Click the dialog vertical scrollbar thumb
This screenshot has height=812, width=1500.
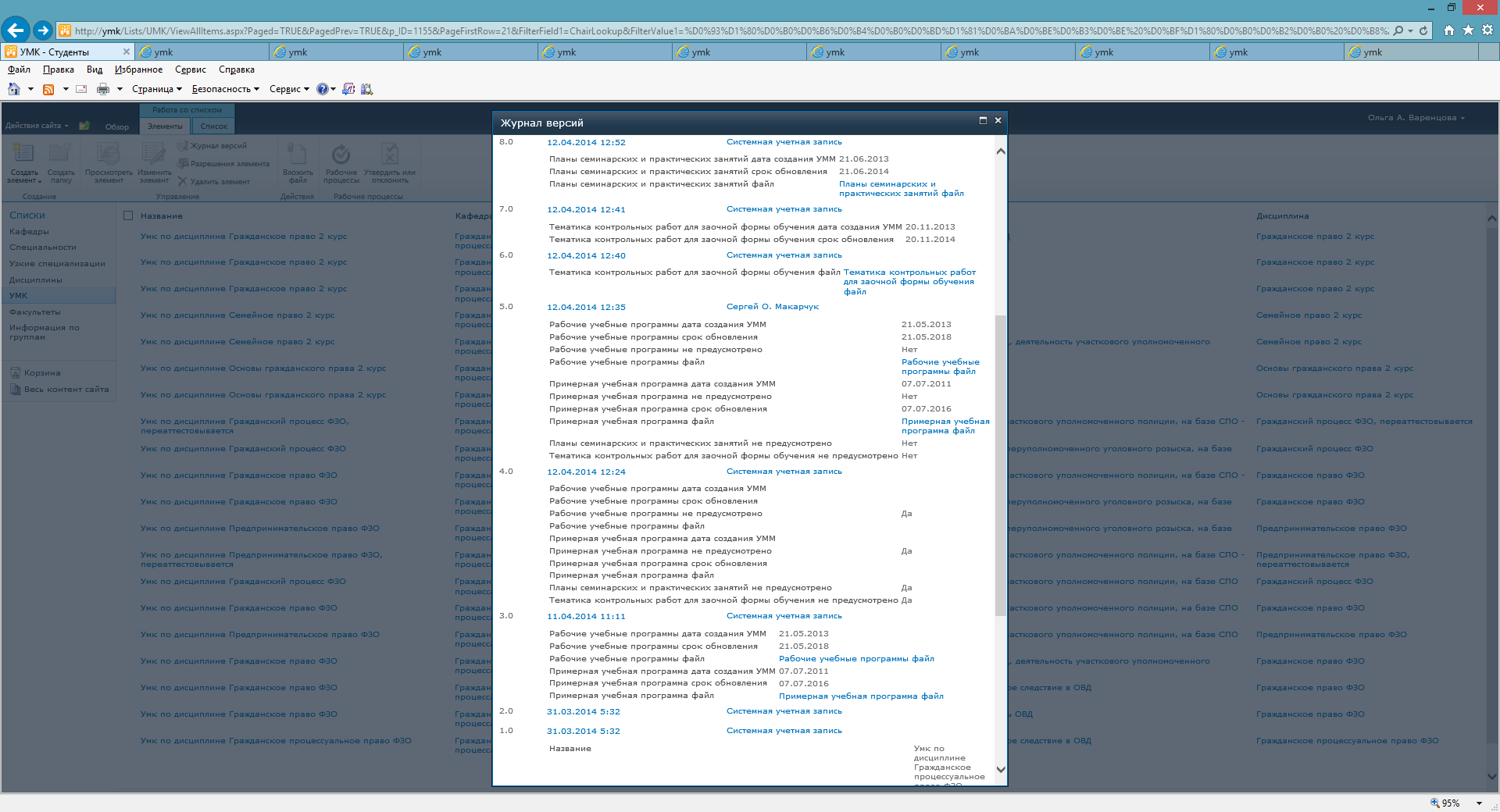point(1000,465)
